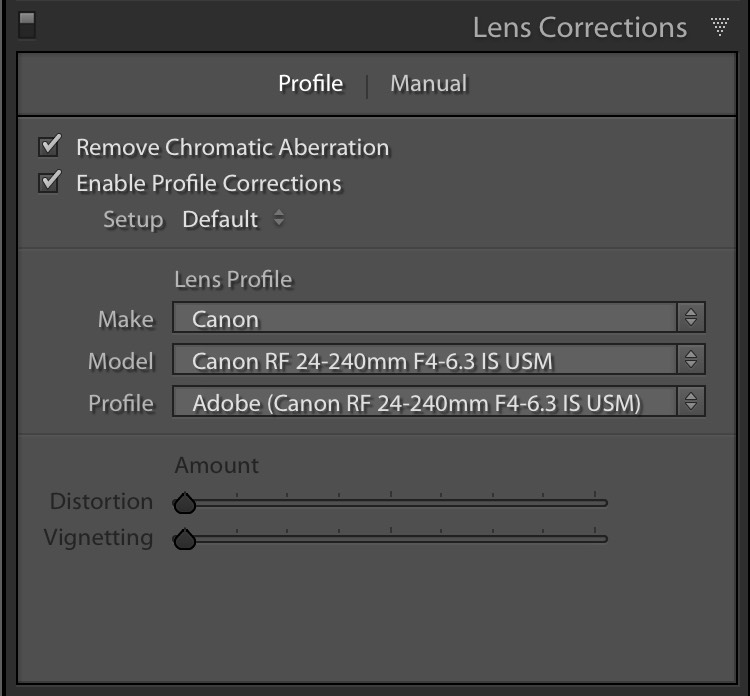Click the Model field stepper arrows
The width and height of the screenshot is (750, 696).
(691, 359)
